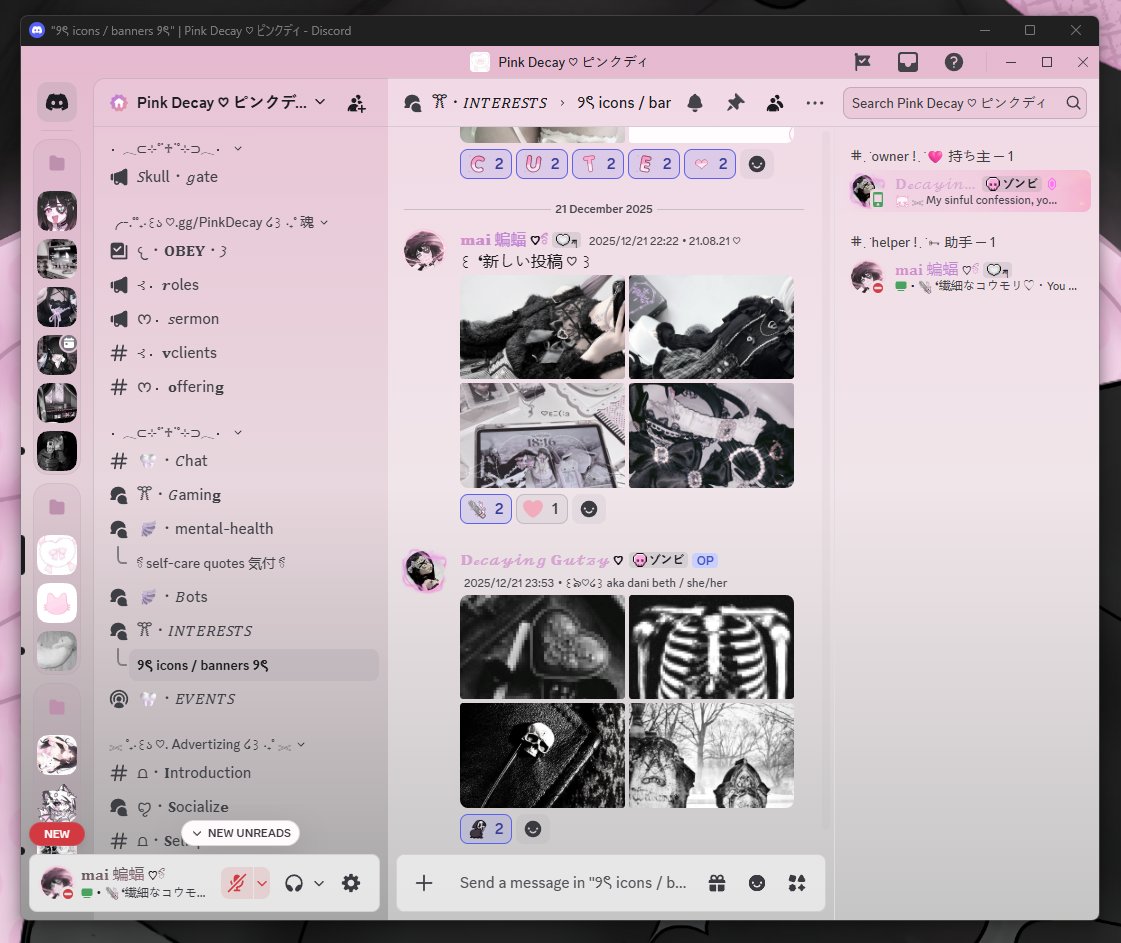
Task: Toggle the C letter reaction
Action: (x=486, y=164)
